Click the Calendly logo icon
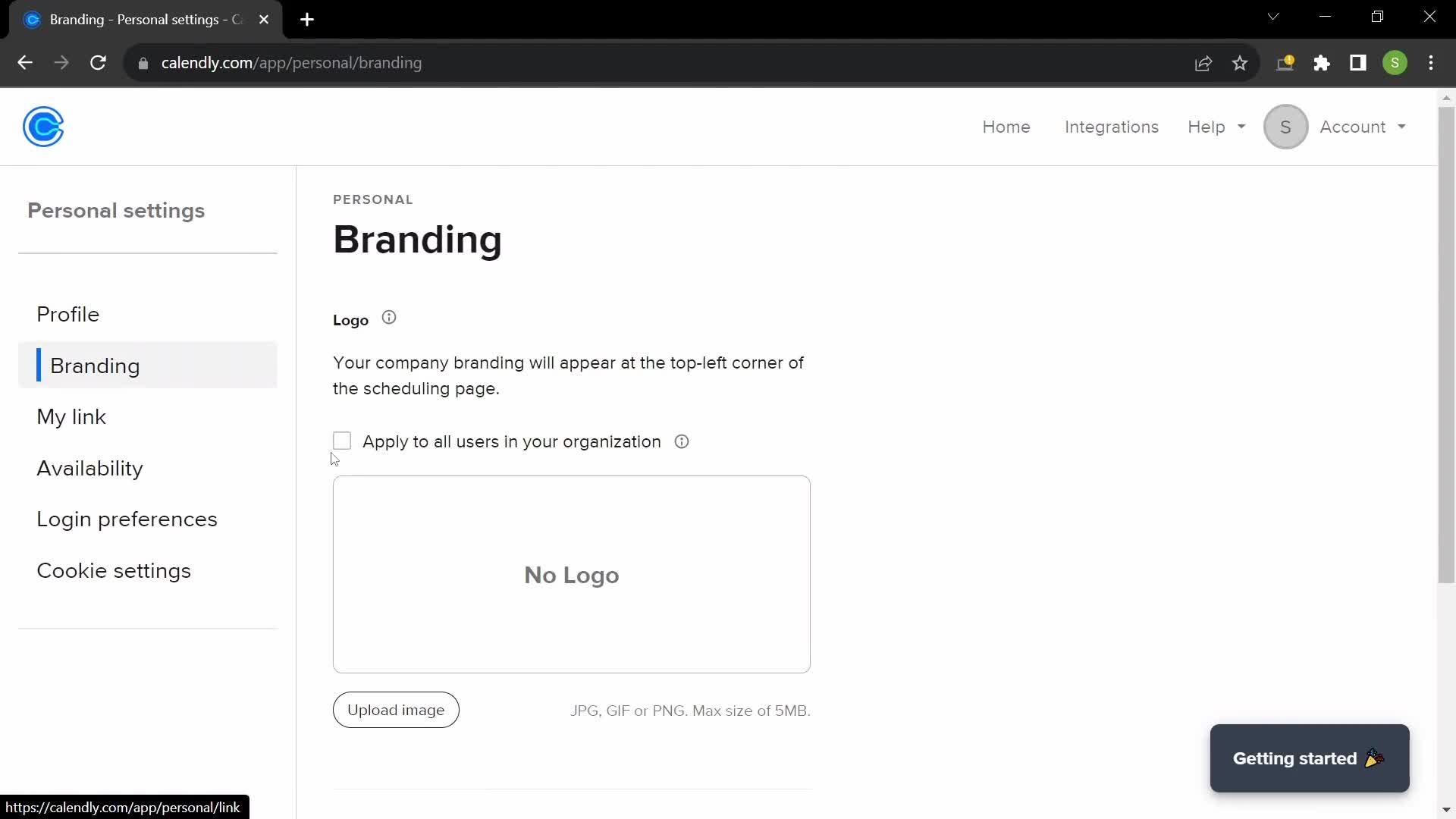The height and width of the screenshot is (819, 1456). click(x=44, y=127)
